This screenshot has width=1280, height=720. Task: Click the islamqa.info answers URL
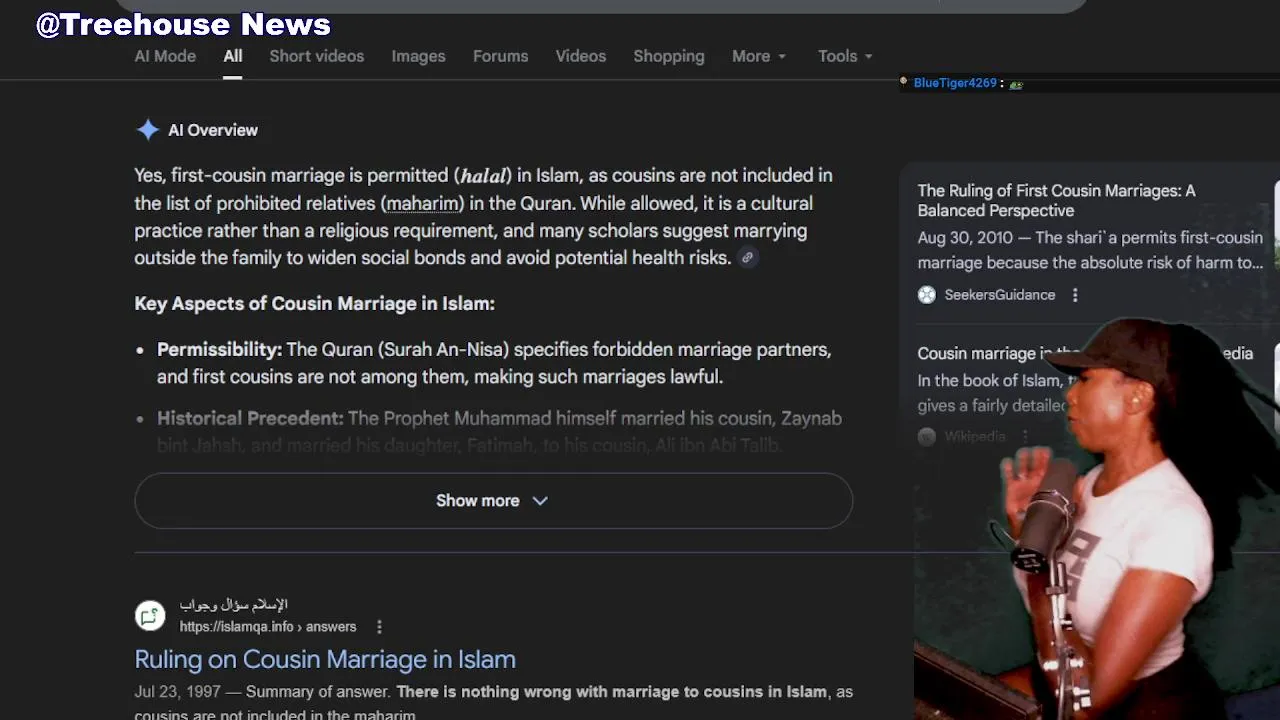pyautogui.click(x=268, y=627)
